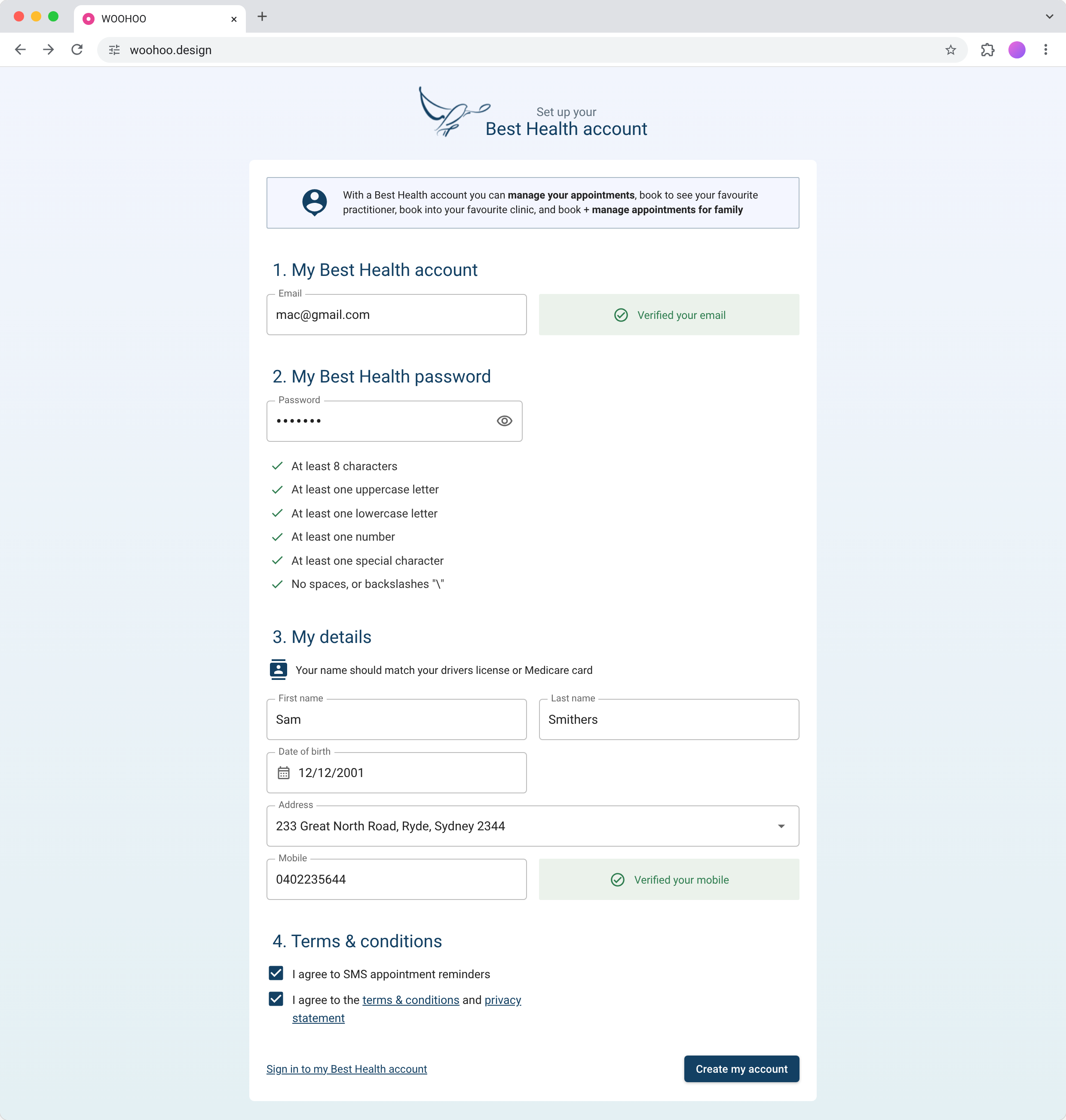1066x1120 pixels.
Task: Click the browser forward arrow
Action: (x=49, y=50)
